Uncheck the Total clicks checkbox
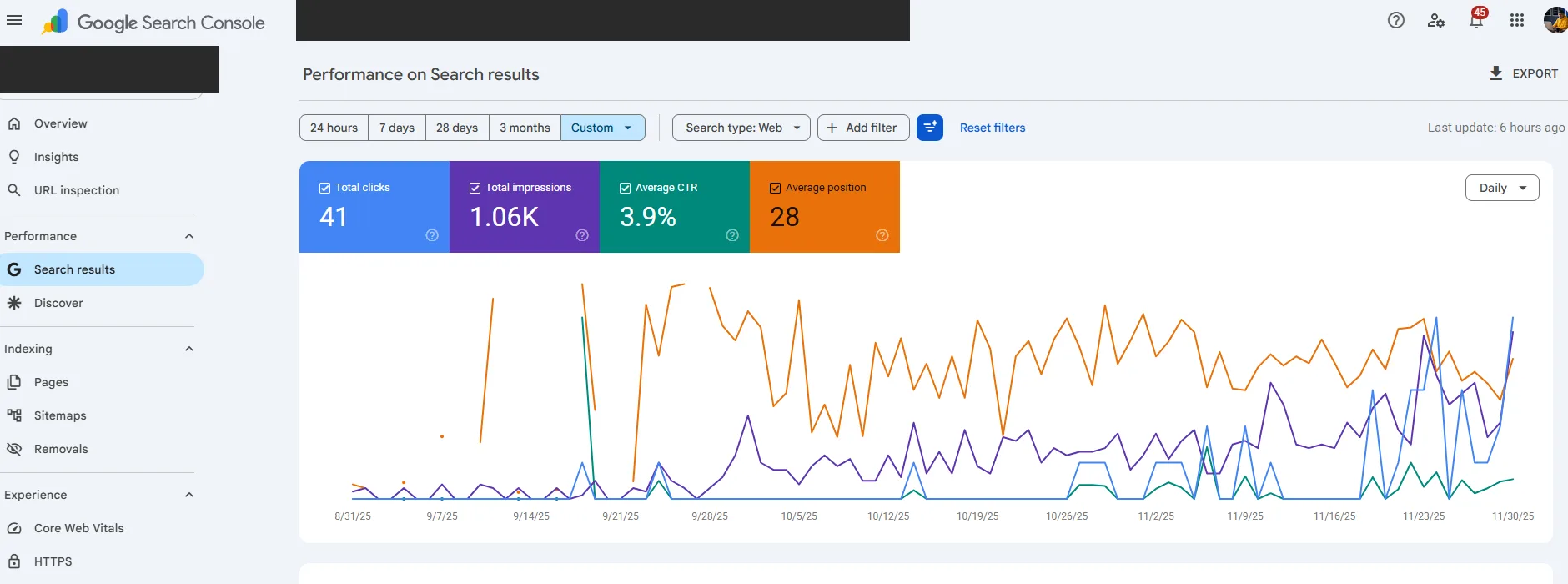This screenshot has width=1568, height=584. (324, 188)
